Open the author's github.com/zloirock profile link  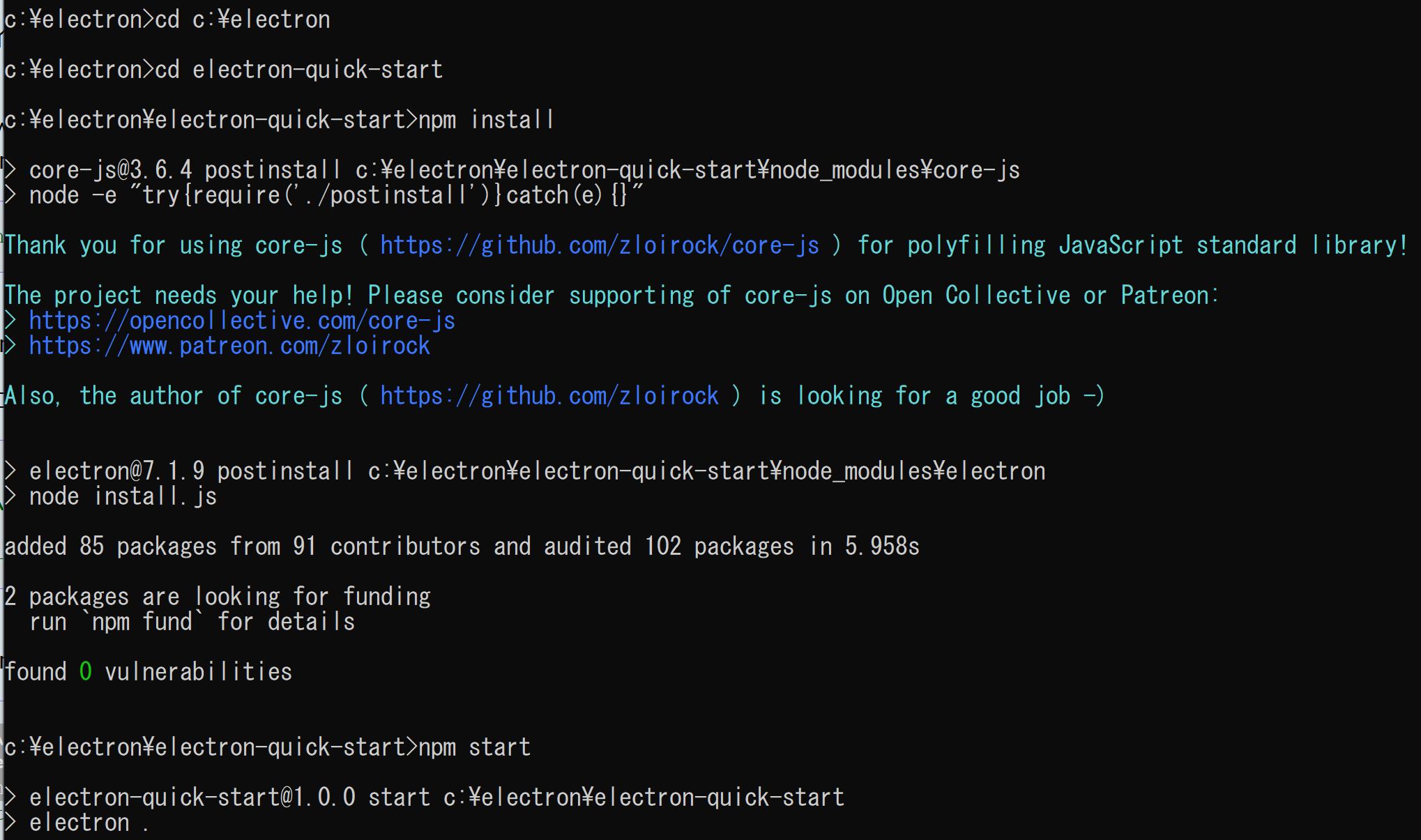pyautogui.click(x=549, y=396)
